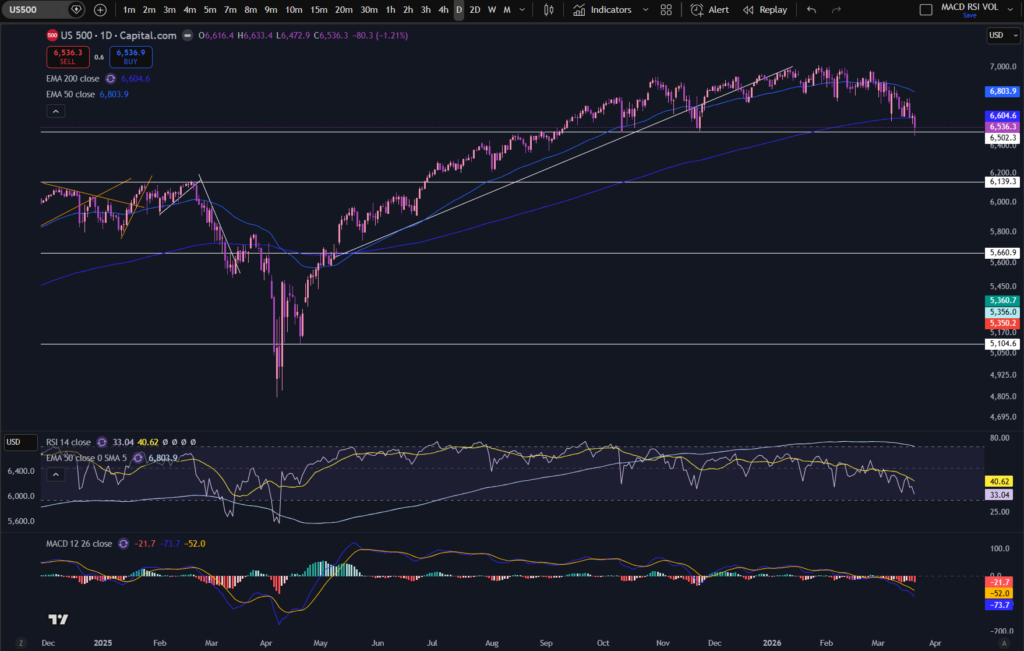This screenshot has height=651, width=1024.
Task: Click the US 500 · 1D · Capital.com title
Action: (118, 35)
